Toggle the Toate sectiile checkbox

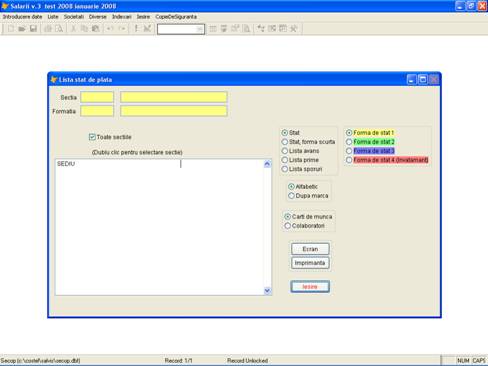(x=92, y=137)
